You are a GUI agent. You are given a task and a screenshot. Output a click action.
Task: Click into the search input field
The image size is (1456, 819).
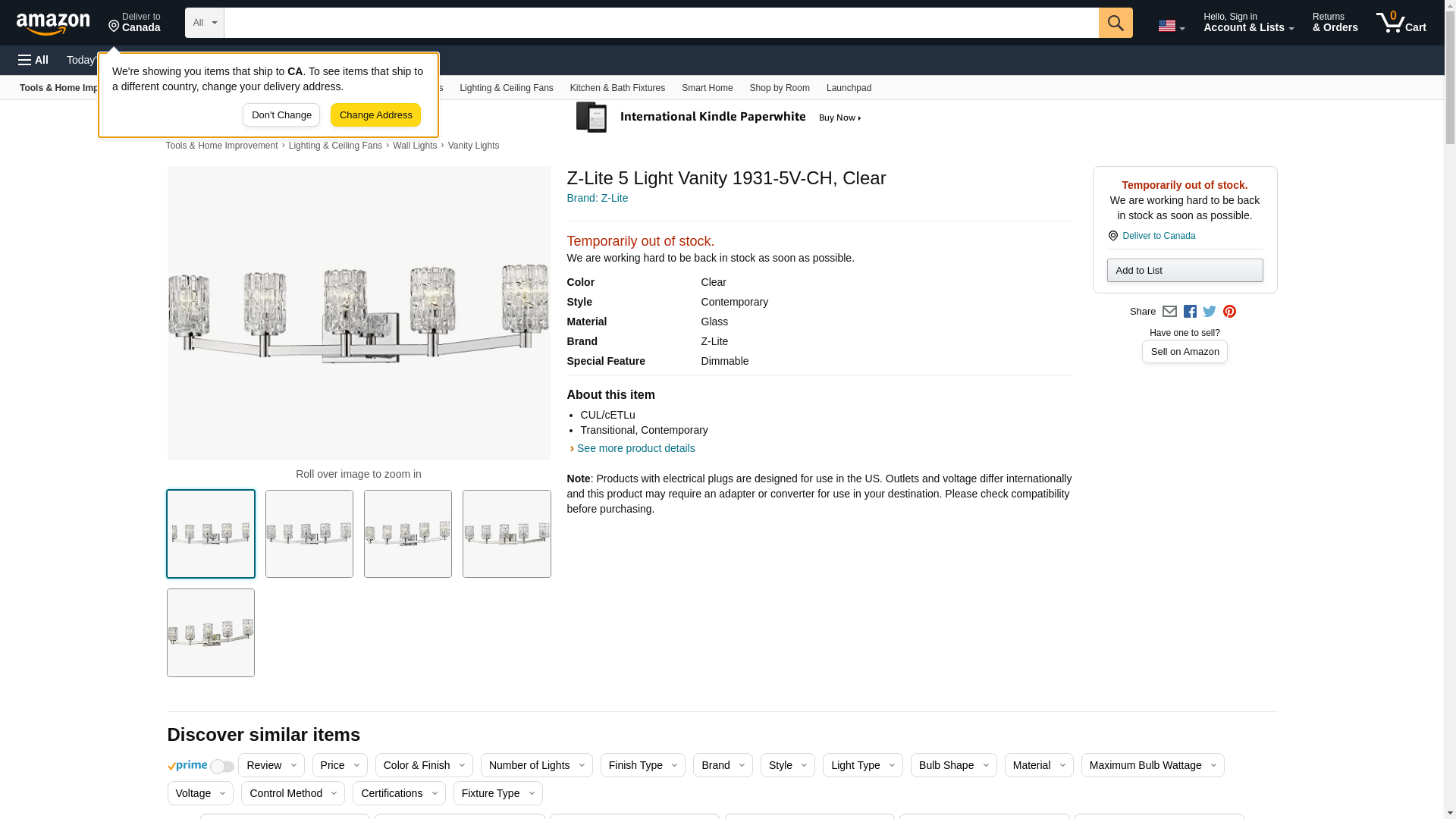click(660, 23)
